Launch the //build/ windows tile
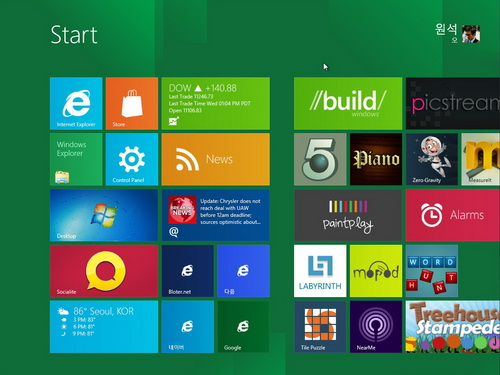500x375 pixels. pyautogui.click(x=348, y=103)
